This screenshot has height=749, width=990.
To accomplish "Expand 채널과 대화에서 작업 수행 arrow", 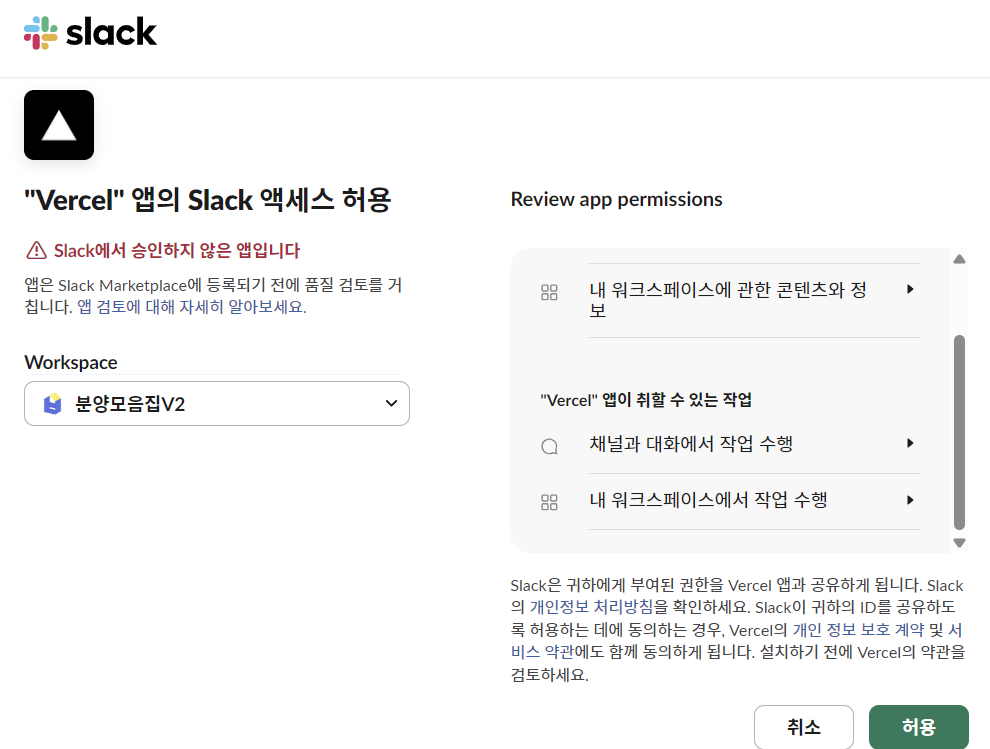I will [910, 443].
